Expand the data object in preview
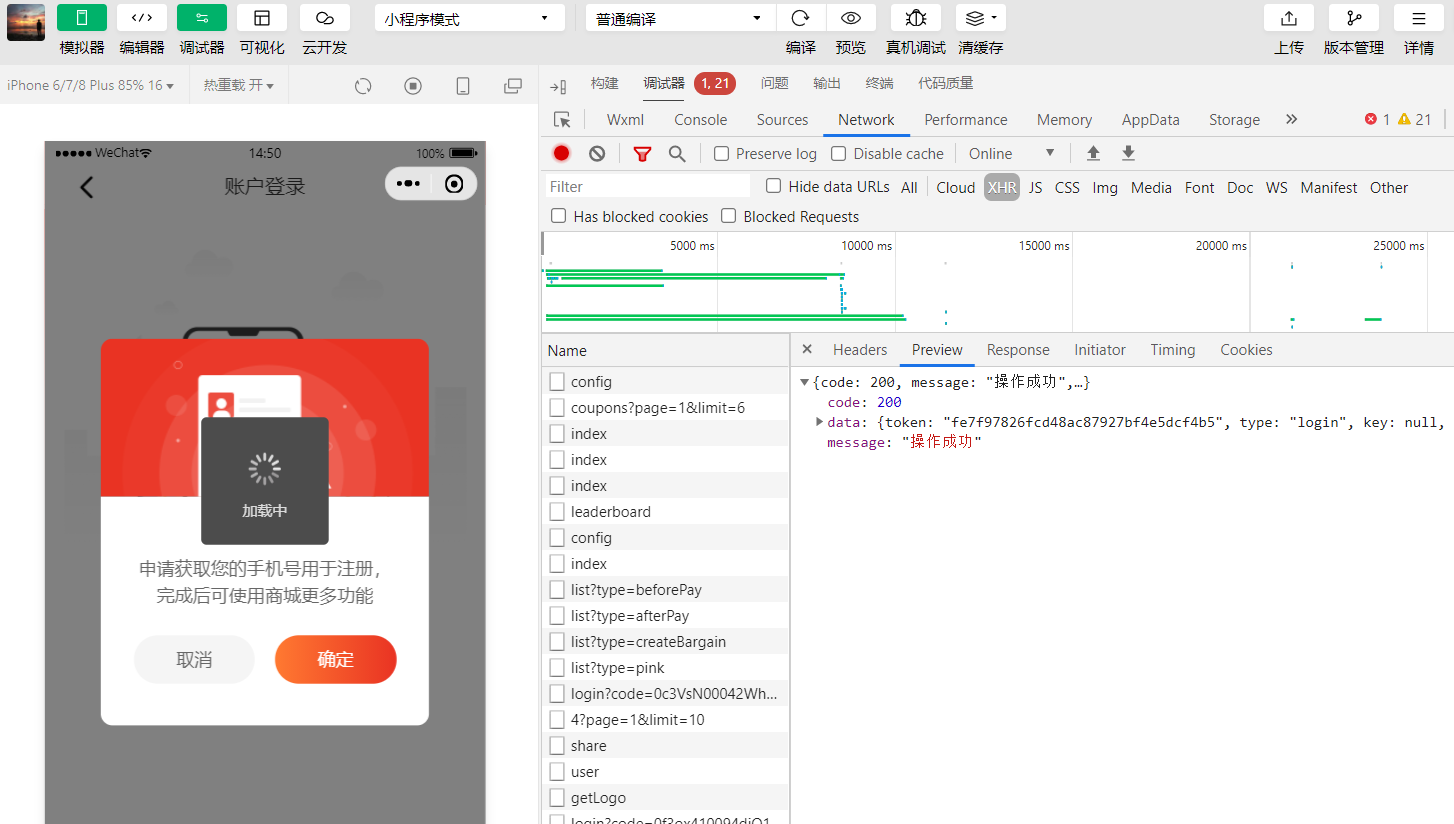Screen dimensions: 1454x824 pyautogui.click(x=820, y=422)
